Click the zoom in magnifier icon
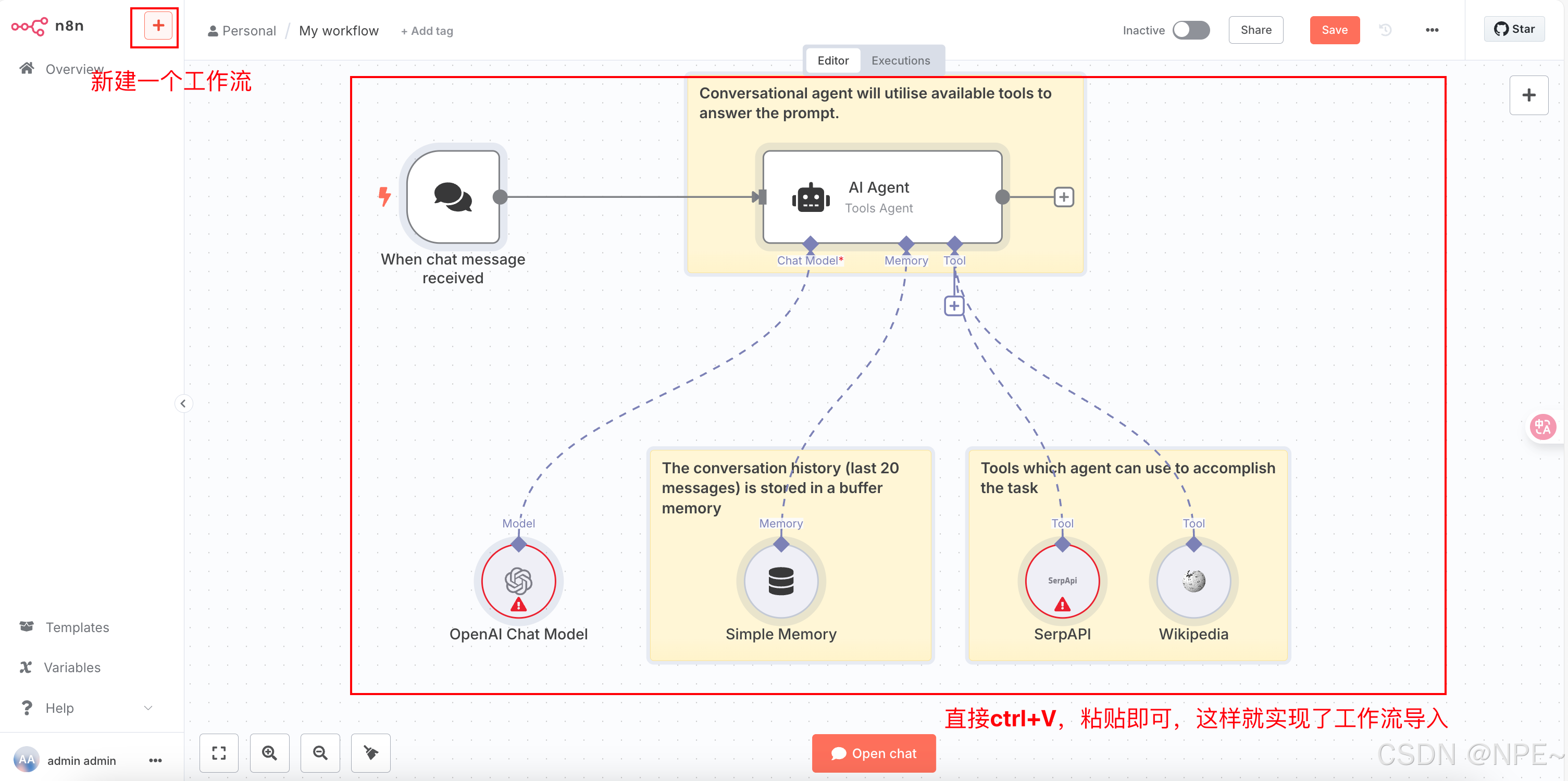The image size is (1568, 781). (270, 753)
